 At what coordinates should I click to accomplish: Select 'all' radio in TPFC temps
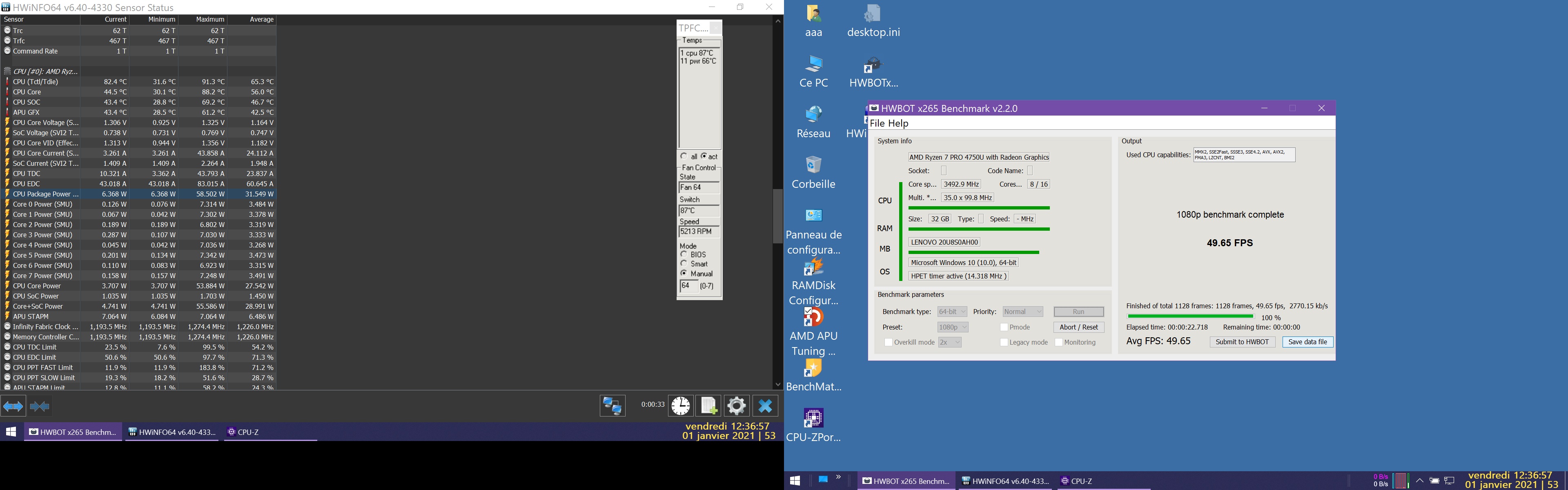pyautogui.click(x=684, y=156)
